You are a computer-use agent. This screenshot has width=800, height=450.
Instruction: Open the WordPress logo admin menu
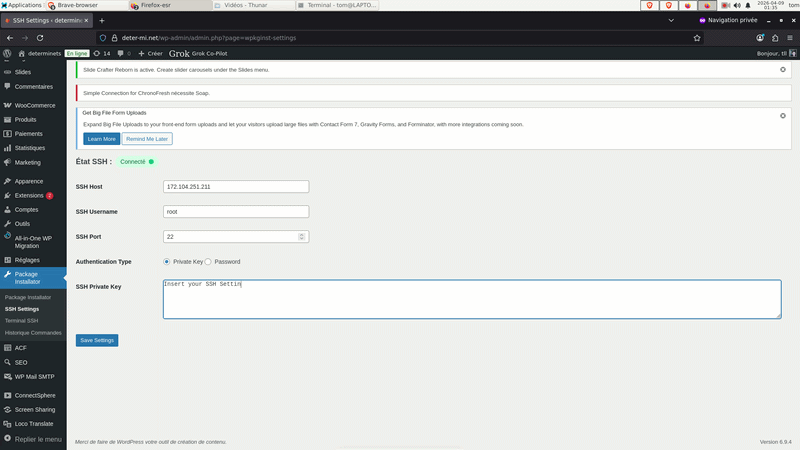click(7, 53)
